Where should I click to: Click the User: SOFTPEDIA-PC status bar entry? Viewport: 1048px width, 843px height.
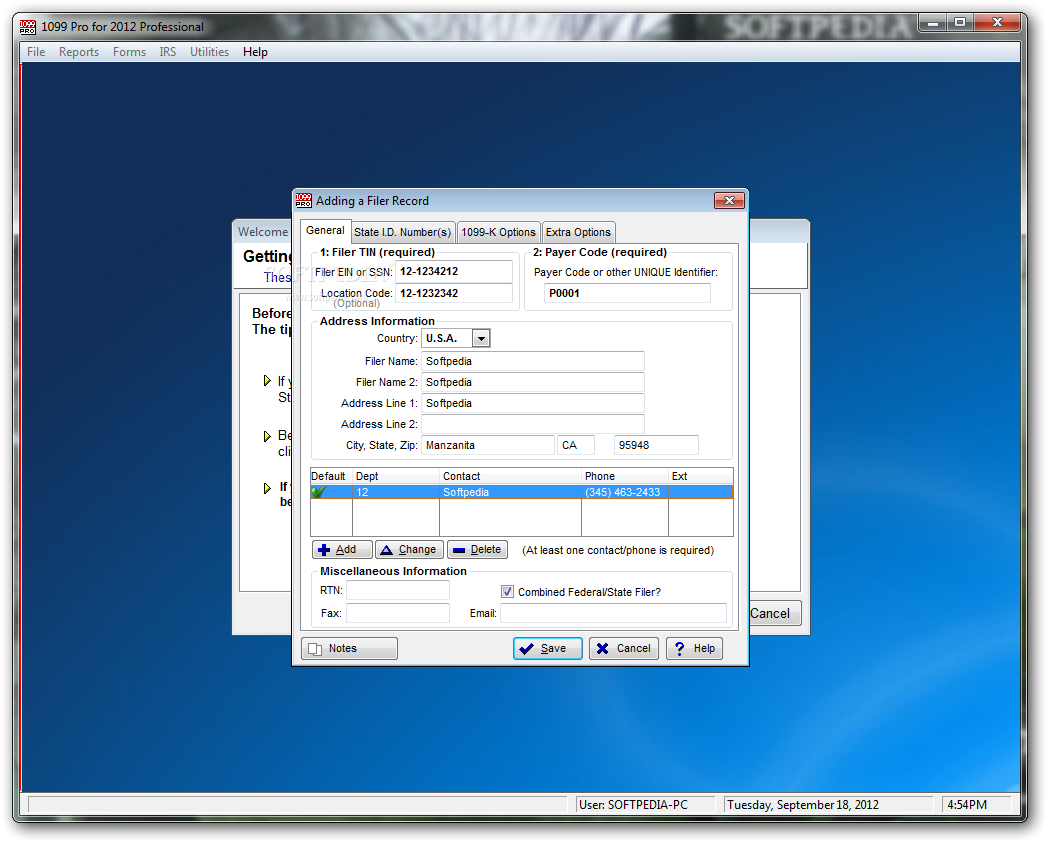pyautogui.click(x=644, y=804)
